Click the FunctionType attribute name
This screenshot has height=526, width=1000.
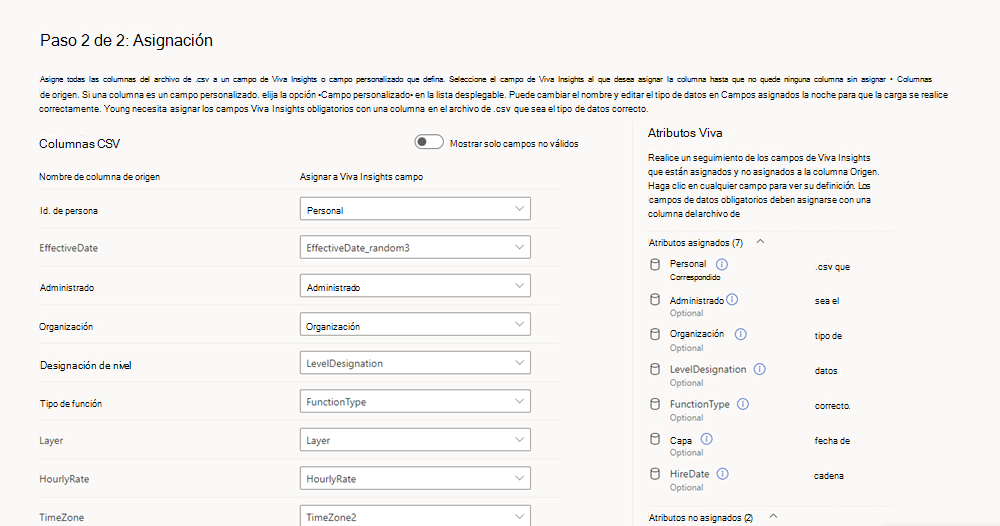(x=700, y=404)
